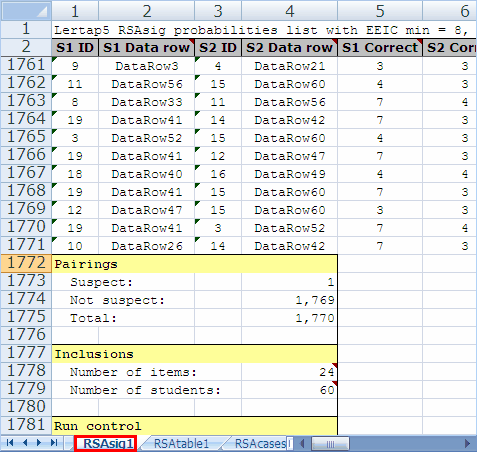
Task: Select S1 Correct value in row 1762
Action: [x=380, y=84]
